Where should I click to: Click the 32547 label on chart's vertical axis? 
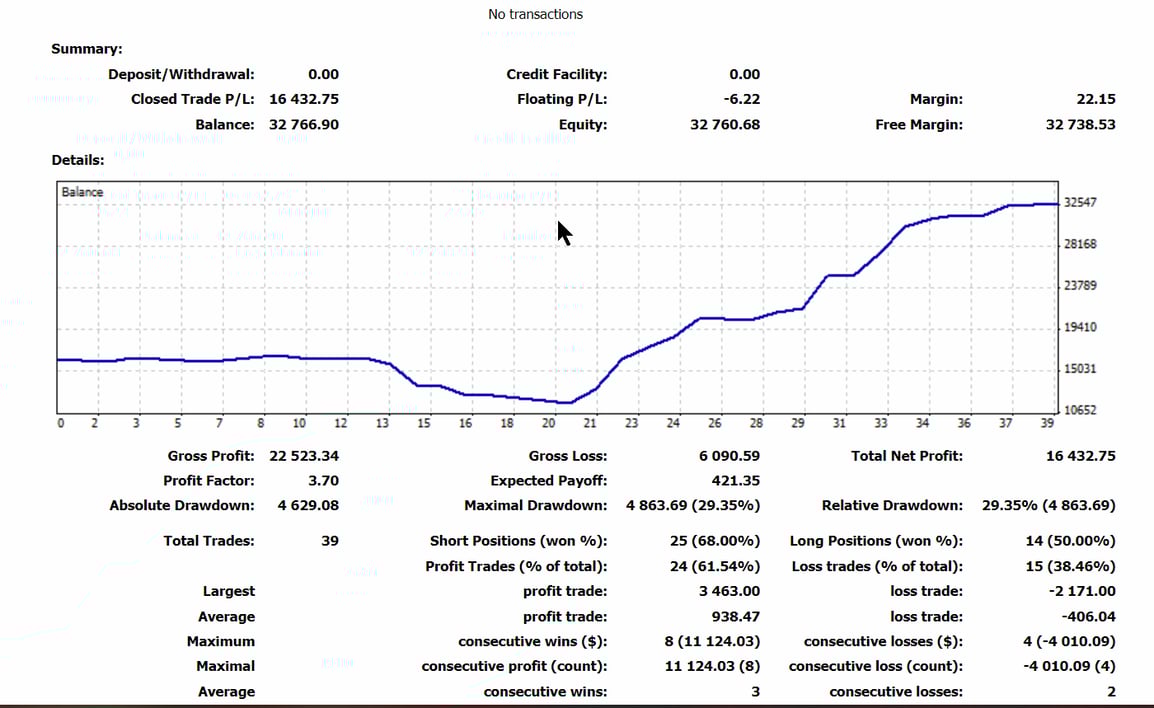[1080, 203]
